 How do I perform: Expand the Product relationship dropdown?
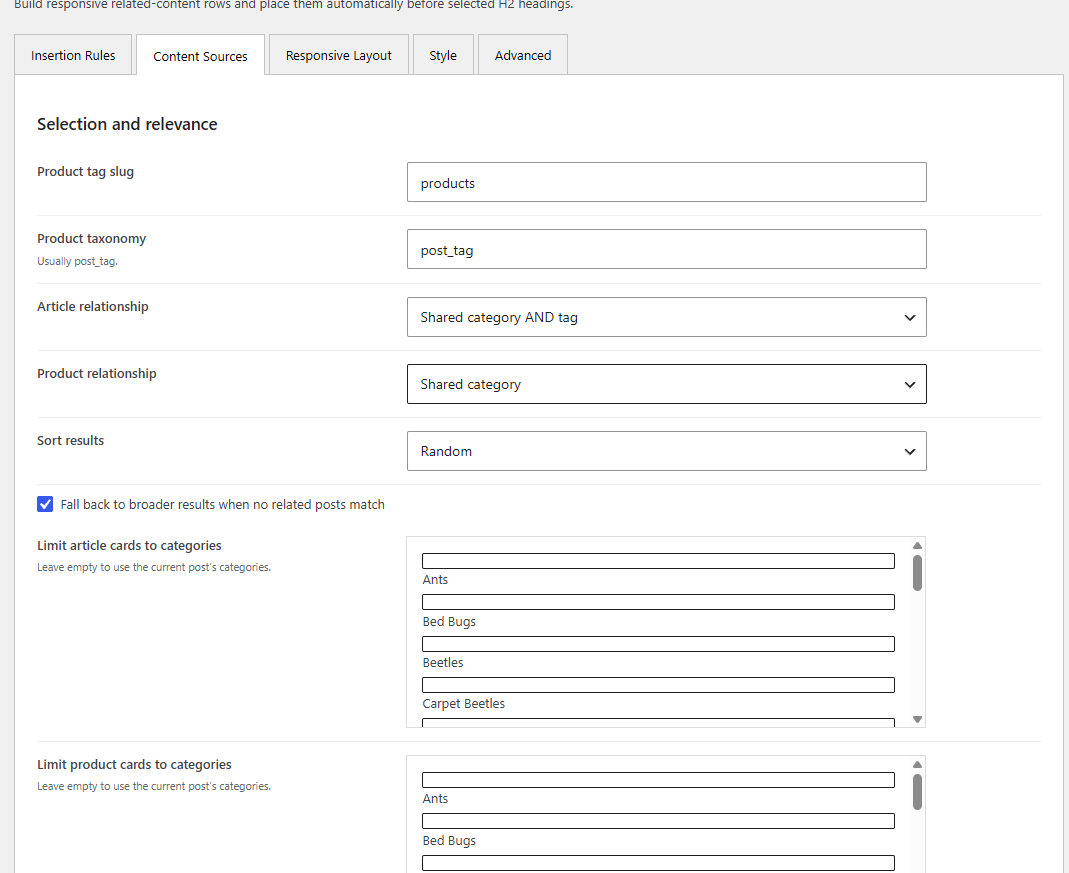tap(667, 384)
